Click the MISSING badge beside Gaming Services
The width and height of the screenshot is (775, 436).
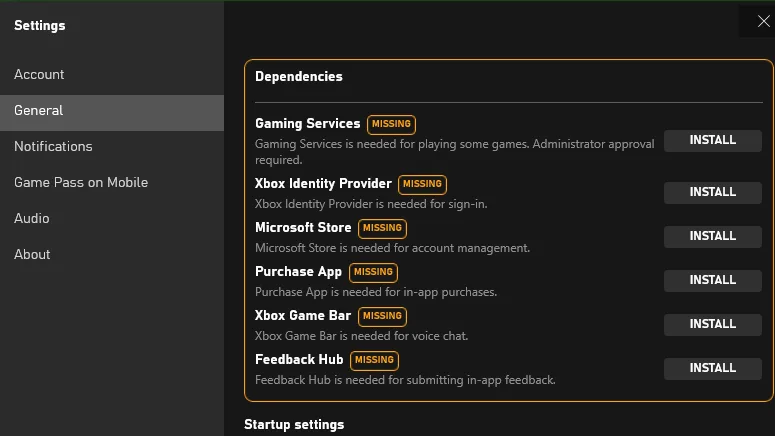point(391,124)
